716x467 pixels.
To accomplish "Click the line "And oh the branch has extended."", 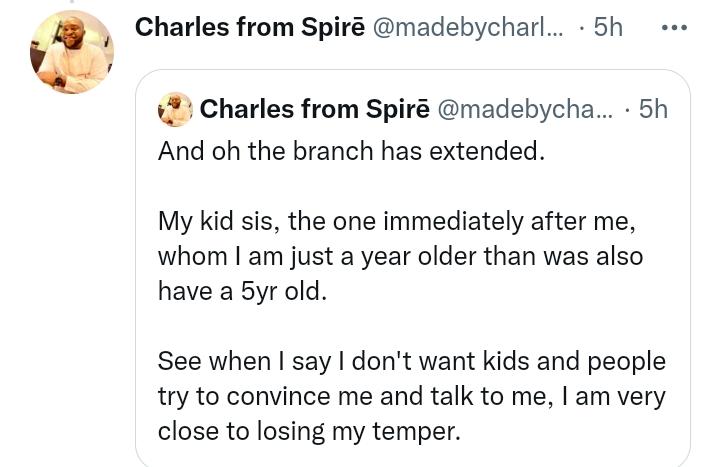I will (x=351, y=151).
